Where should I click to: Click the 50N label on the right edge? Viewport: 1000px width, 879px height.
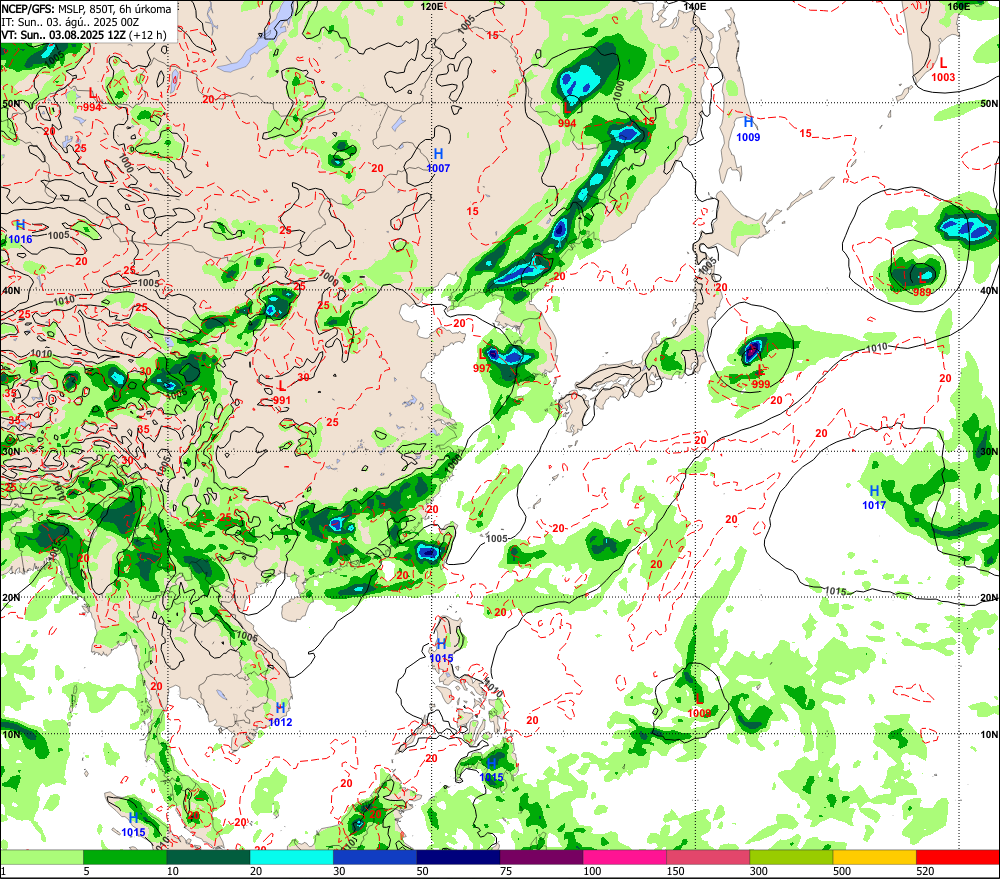pos(989,103)
